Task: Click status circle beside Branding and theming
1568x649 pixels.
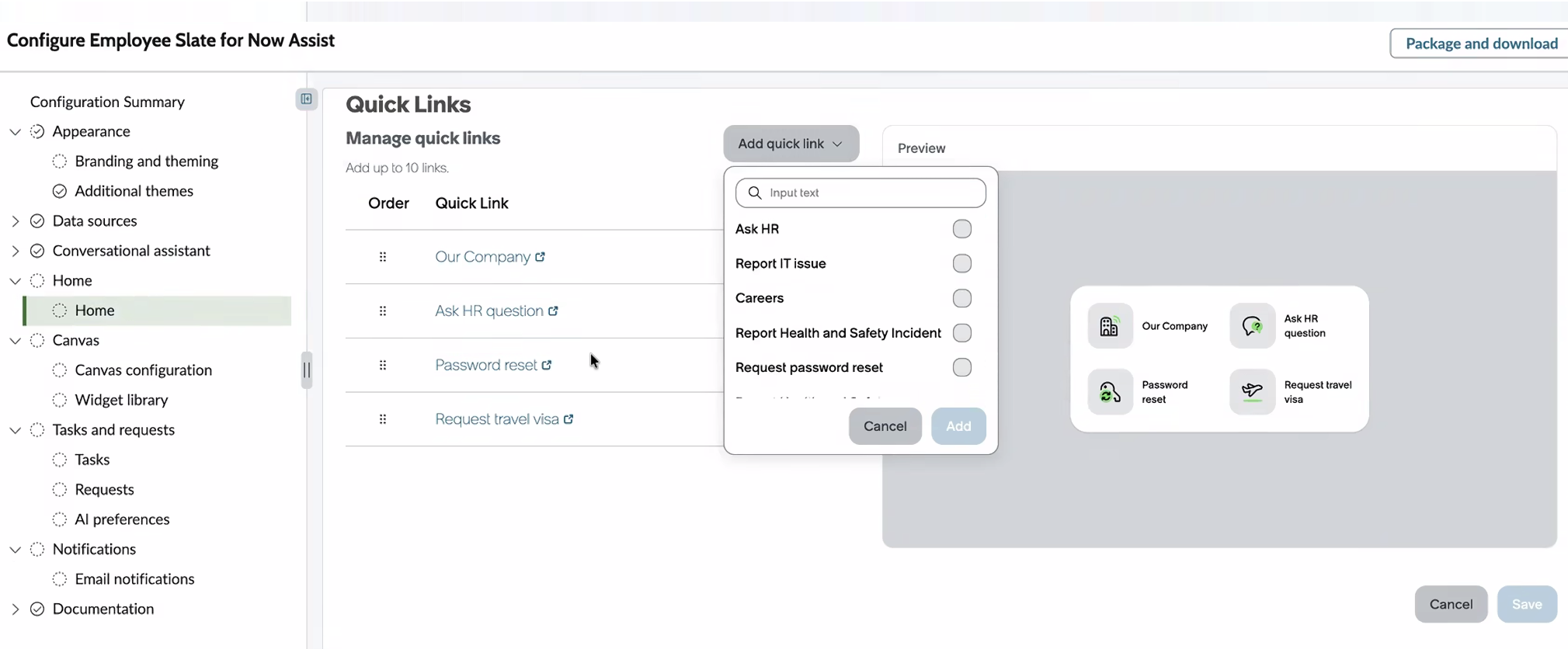Action: pyautogui.click(x=60, y=161)
